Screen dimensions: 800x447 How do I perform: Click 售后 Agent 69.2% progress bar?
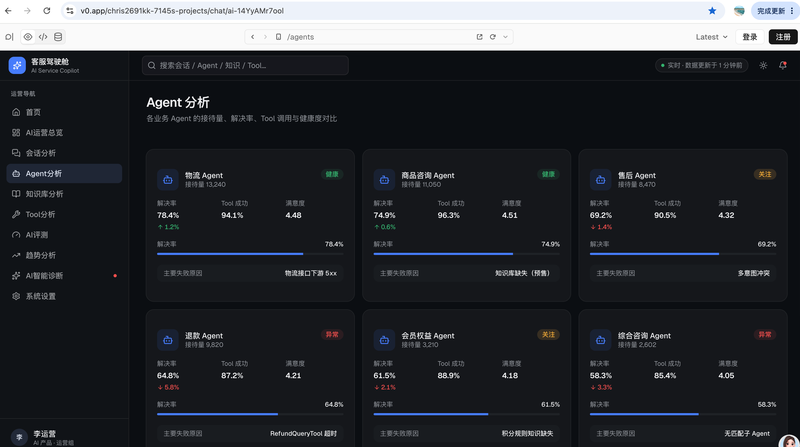pos(683,254)
